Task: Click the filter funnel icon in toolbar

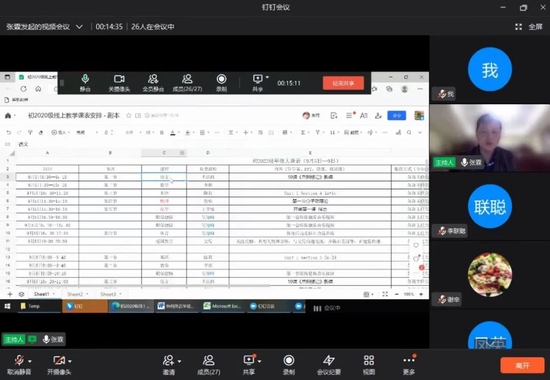Action: [x=317, y=132]
